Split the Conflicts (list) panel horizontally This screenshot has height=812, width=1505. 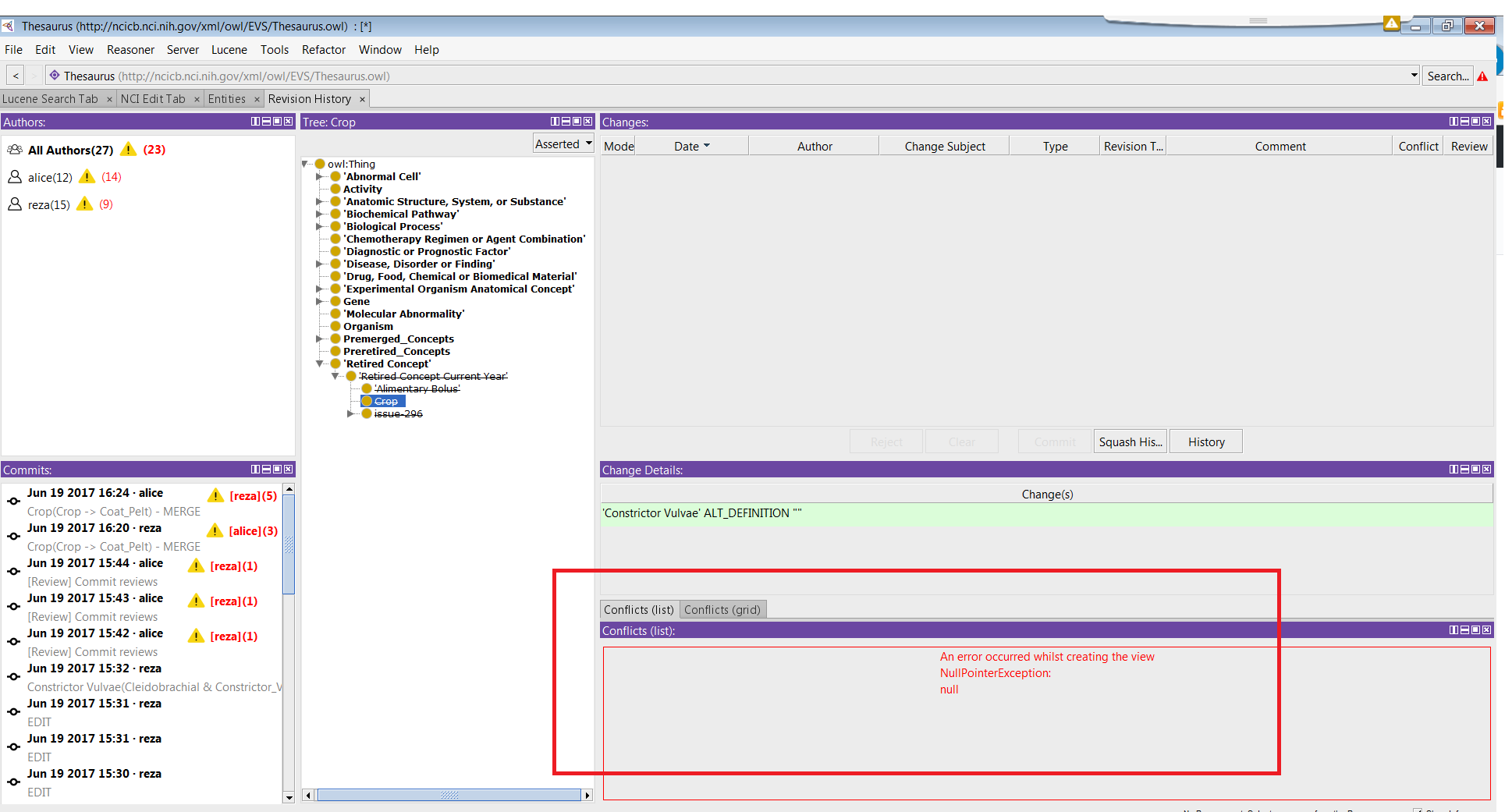click(x=1464, y=630)
